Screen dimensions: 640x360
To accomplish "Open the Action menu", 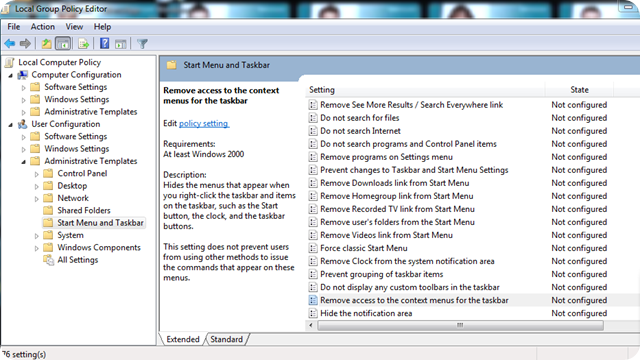I will point(42,27).
